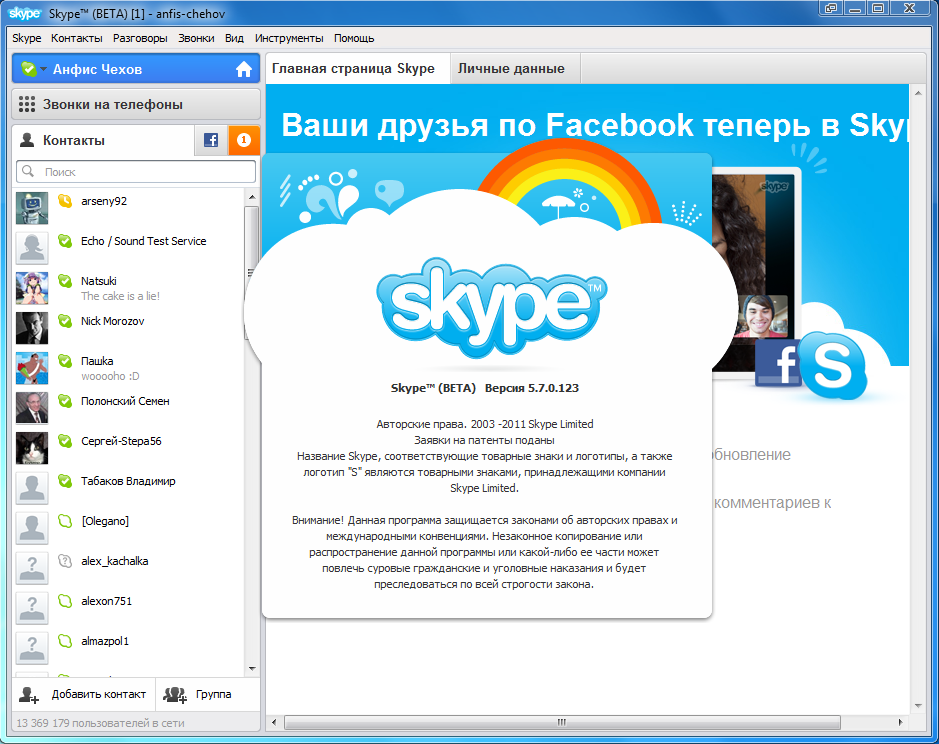The height and width of the screenshot is (744, 939).
Task: Click the contact list scroll down arrow
Action: (251, 668)
